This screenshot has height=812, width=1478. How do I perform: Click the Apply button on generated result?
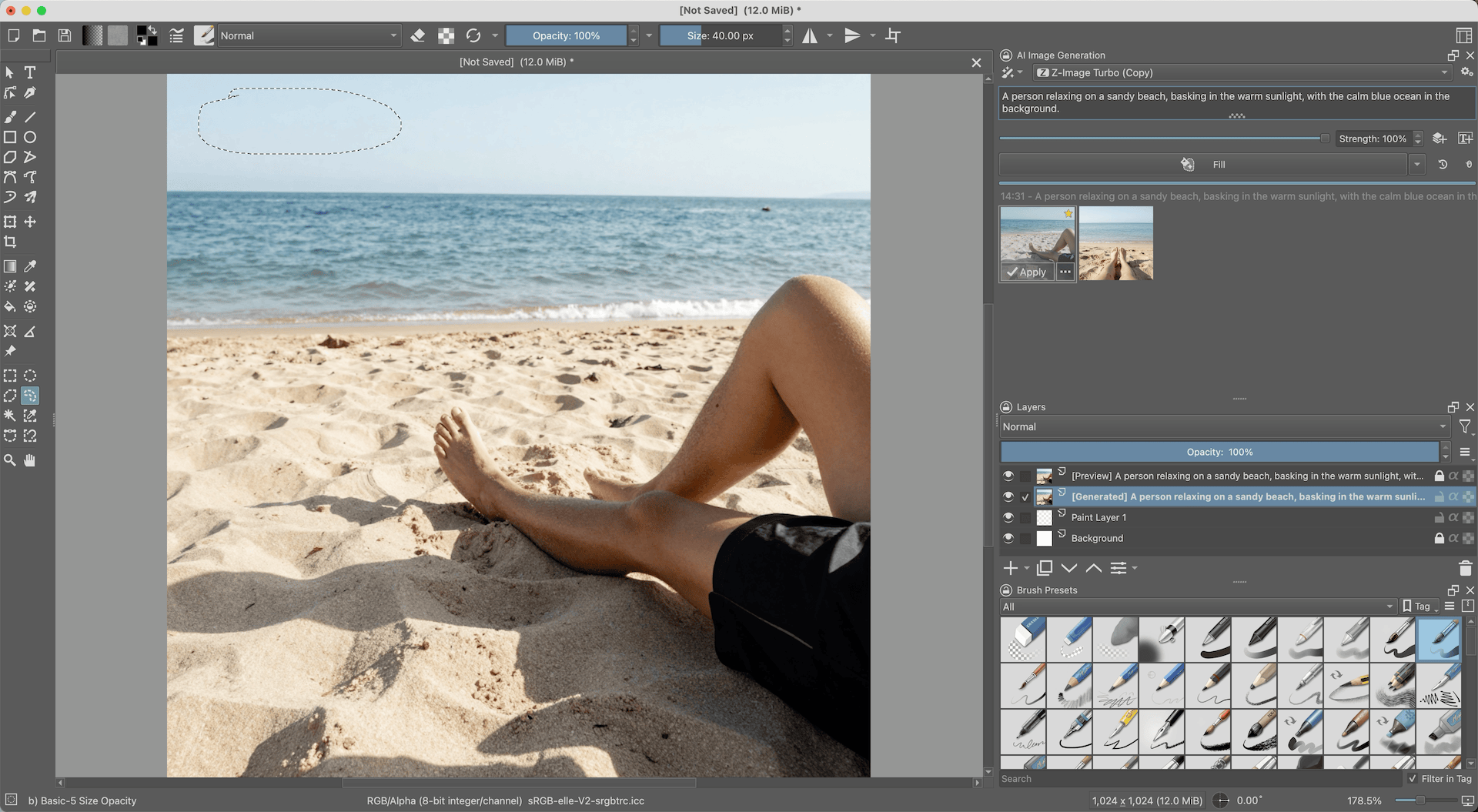point(1026,272)
